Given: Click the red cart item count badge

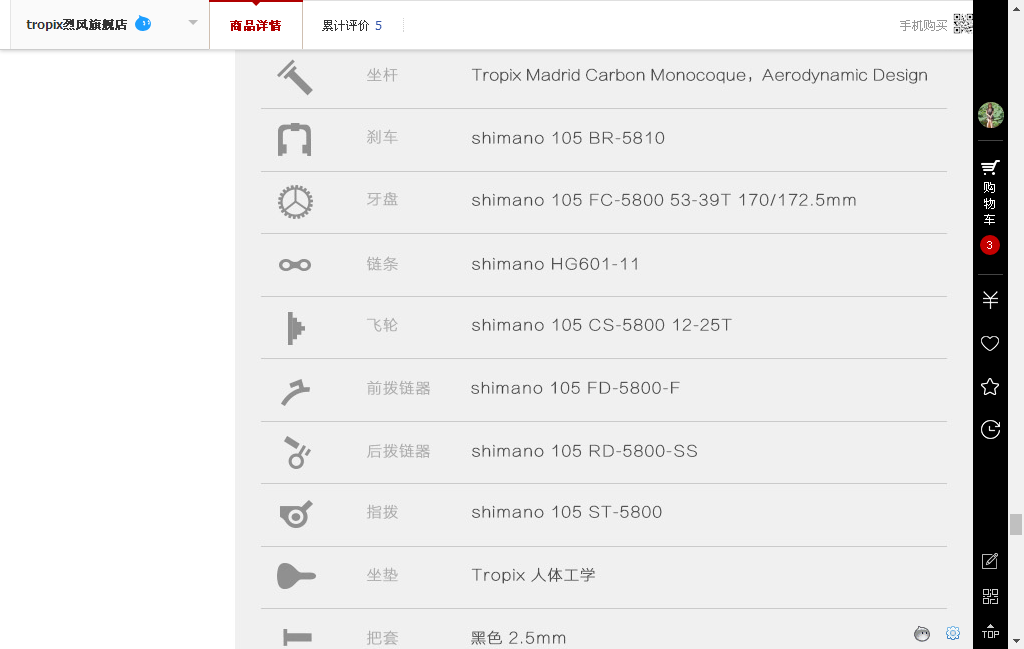Looking at the screenshot, I should [x=990, y=245].
